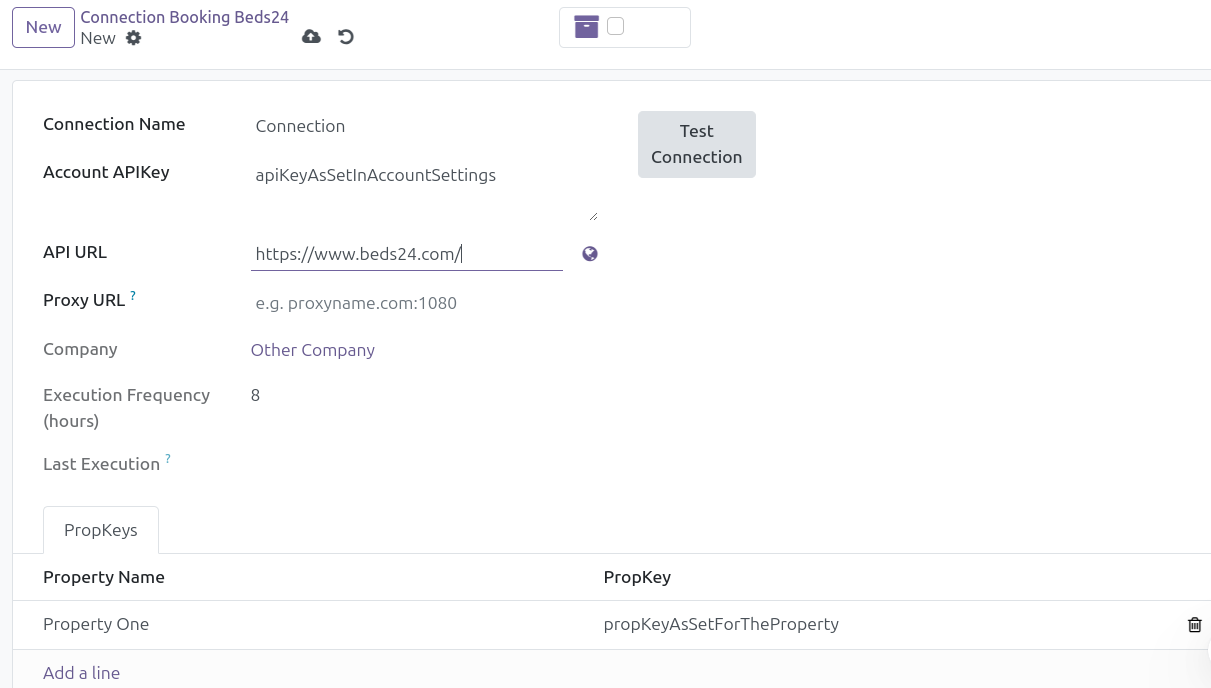The width and height of the screenshot is (1211, 688).
Task: Show the Proxy URL help tooltip mark
Action: [133, 296]
